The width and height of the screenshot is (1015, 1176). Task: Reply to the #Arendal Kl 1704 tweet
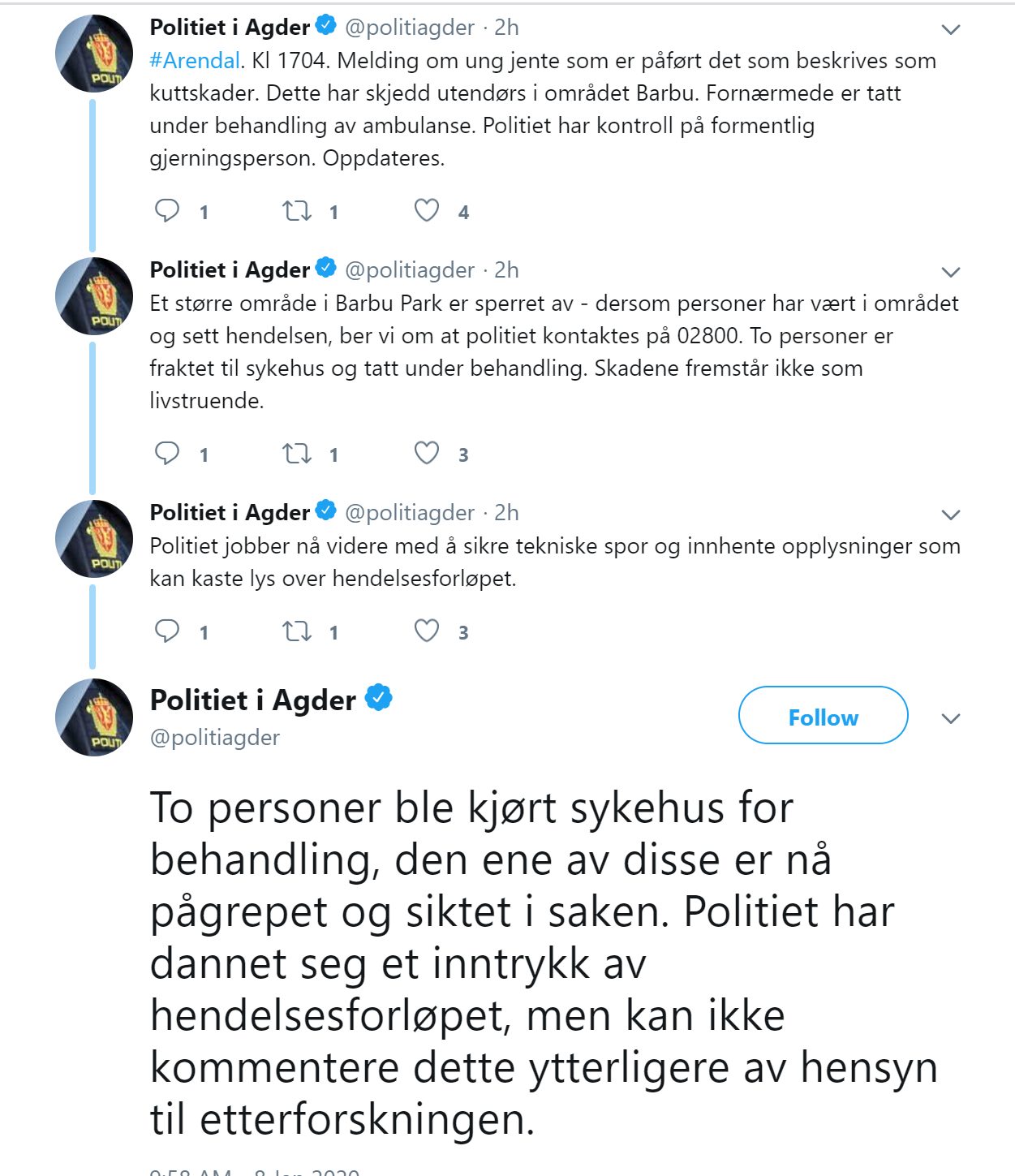coord(167,211)
